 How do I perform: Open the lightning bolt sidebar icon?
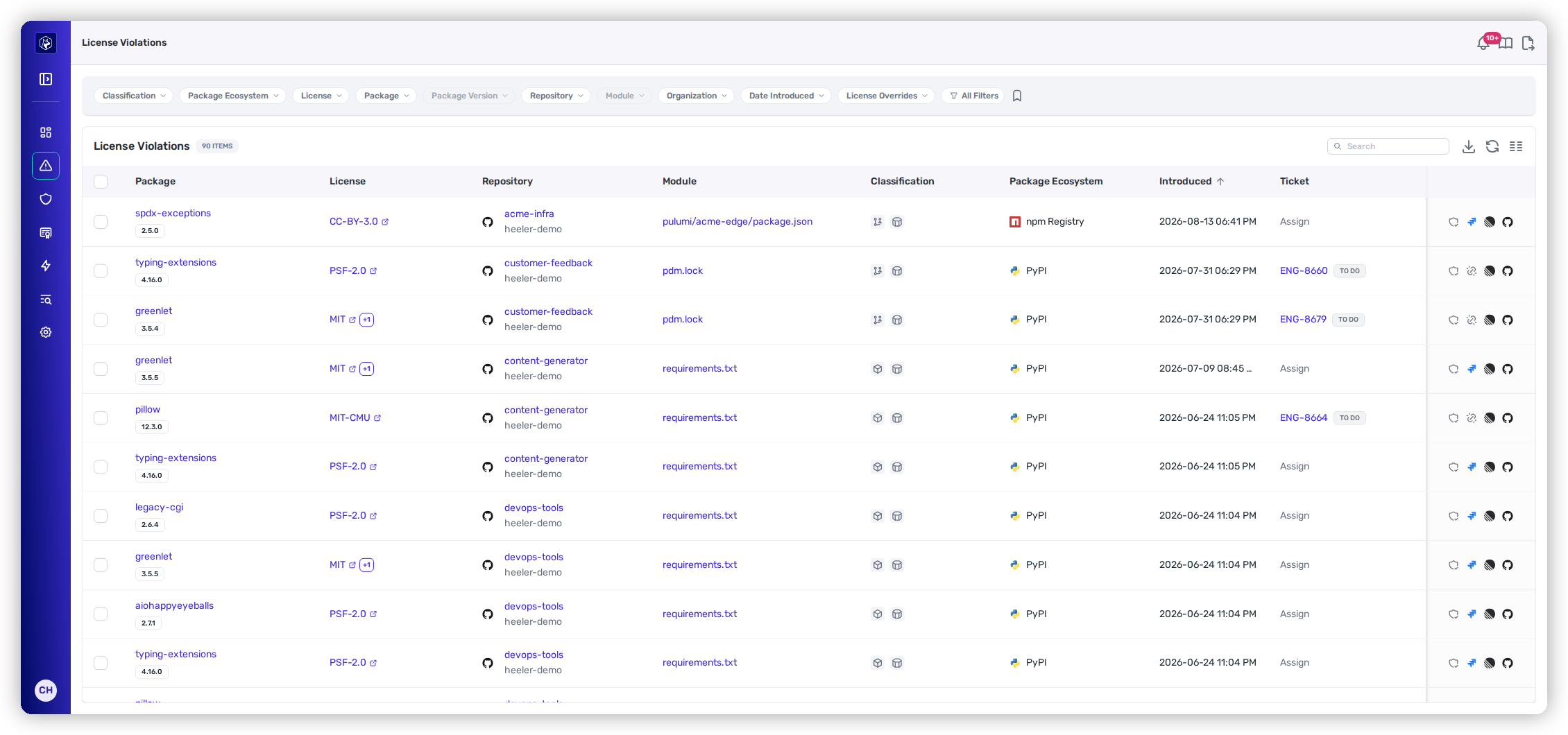pos(46,266)
